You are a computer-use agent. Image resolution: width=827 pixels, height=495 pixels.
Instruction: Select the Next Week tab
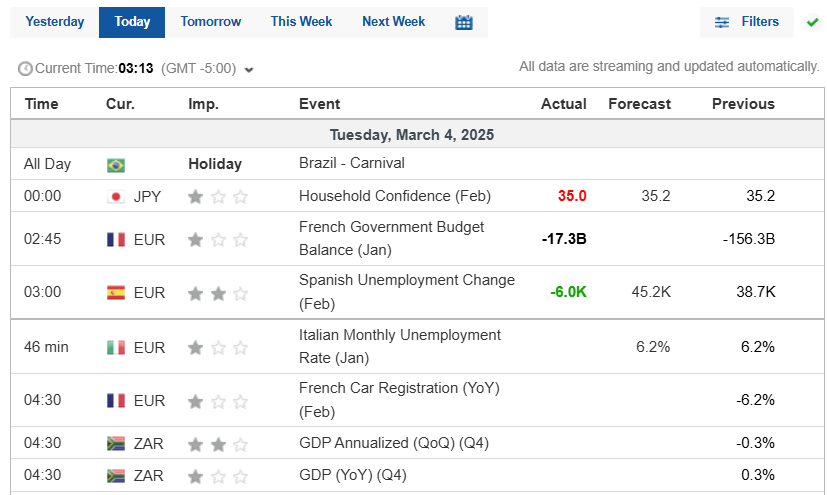[393, 22]
